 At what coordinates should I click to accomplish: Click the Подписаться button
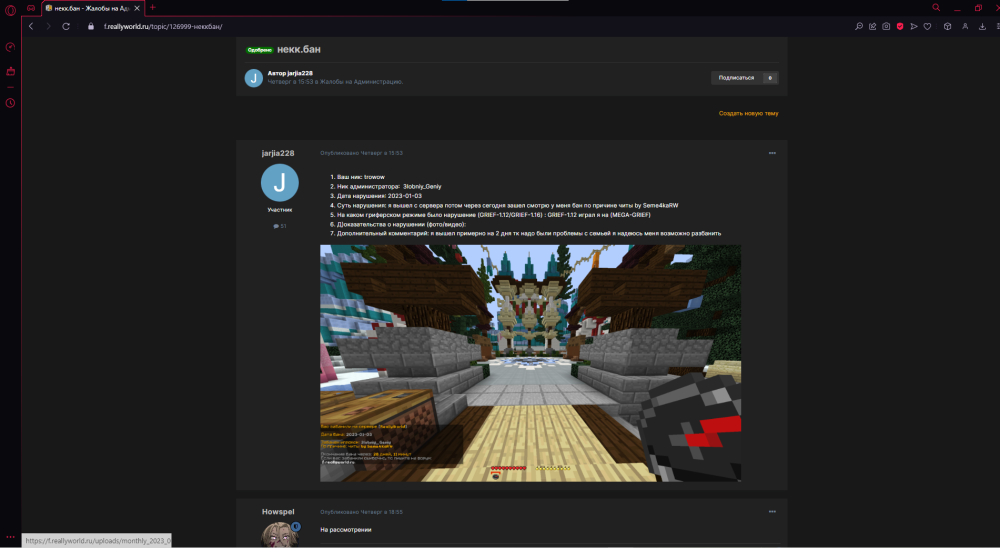coord(736,78)
